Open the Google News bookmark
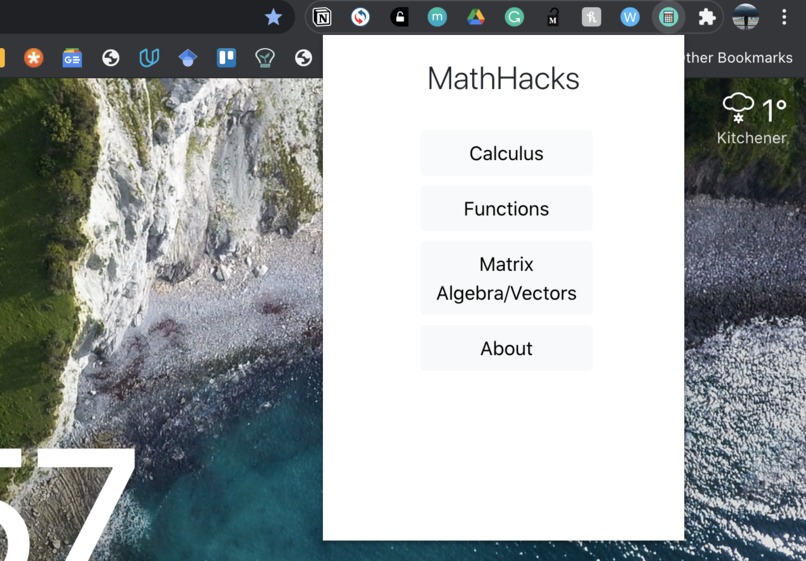Viewport: 806px width, 561px height. click(x=72, y=58)
